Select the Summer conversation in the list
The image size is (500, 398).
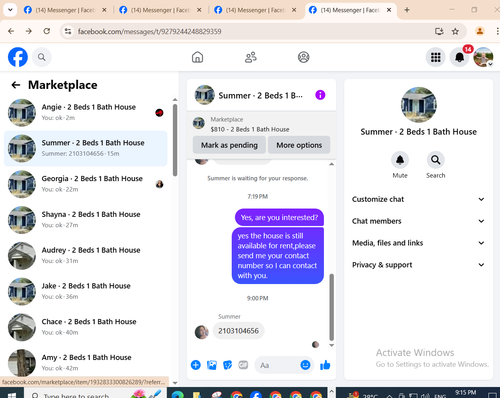[85, 148]
